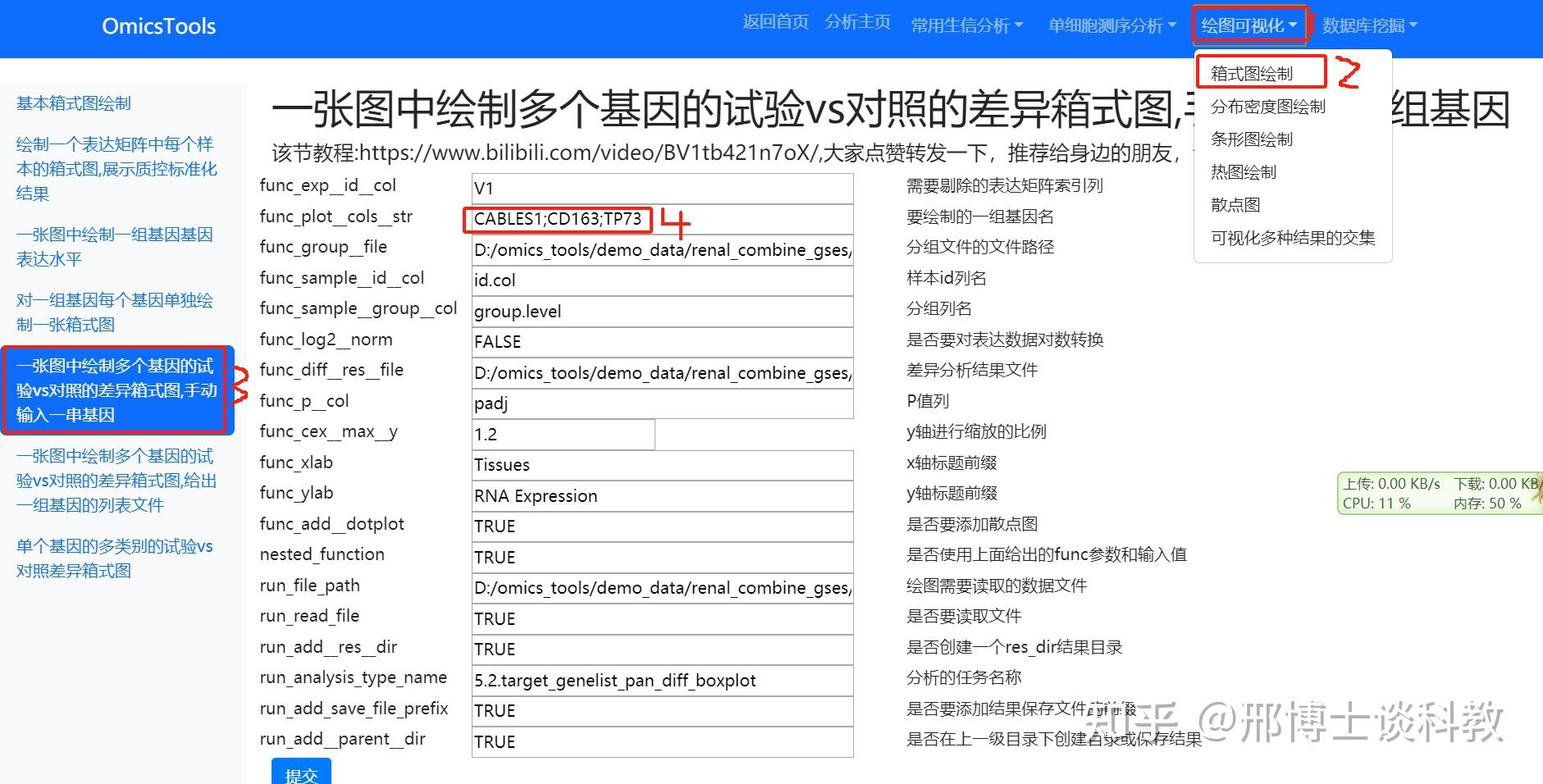Screen dimensions: 1543x784
Task: Select 热图绘制 menu entry
Action: [x=1244, y=171]
